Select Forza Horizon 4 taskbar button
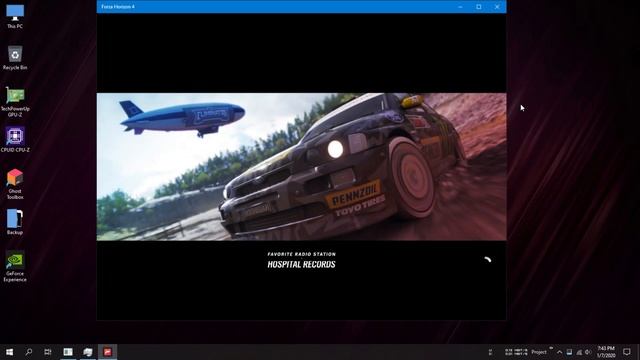Image resolution: width=640 pixels, height=360 pixels. click(x=107, y=352)
